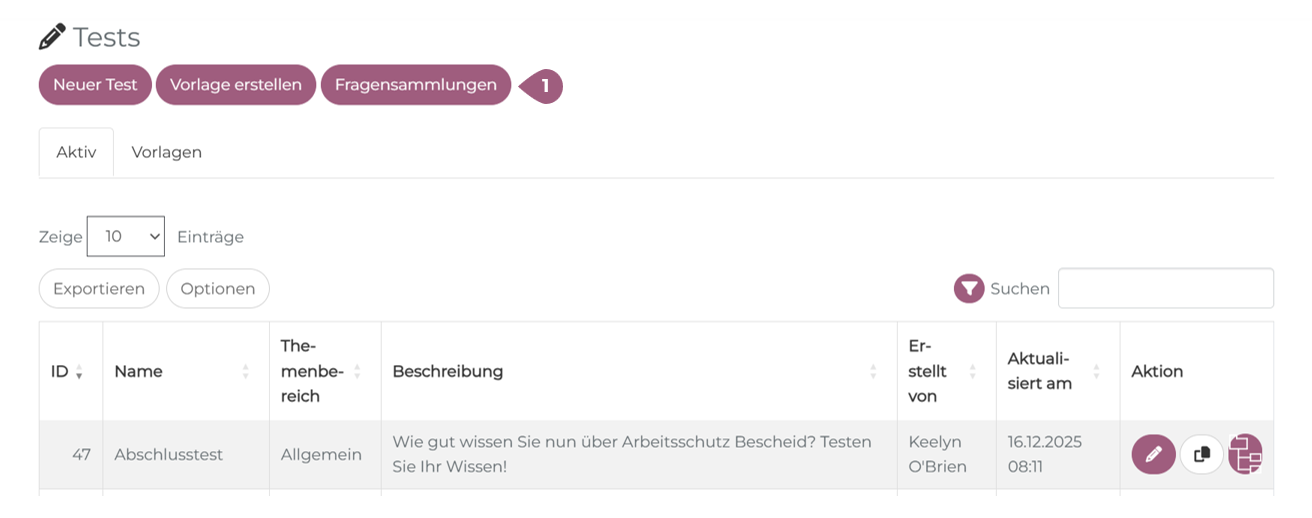Open Fragensammlungen via its button
Viewport: 1312px width, 518px height.
coord(415,85)
